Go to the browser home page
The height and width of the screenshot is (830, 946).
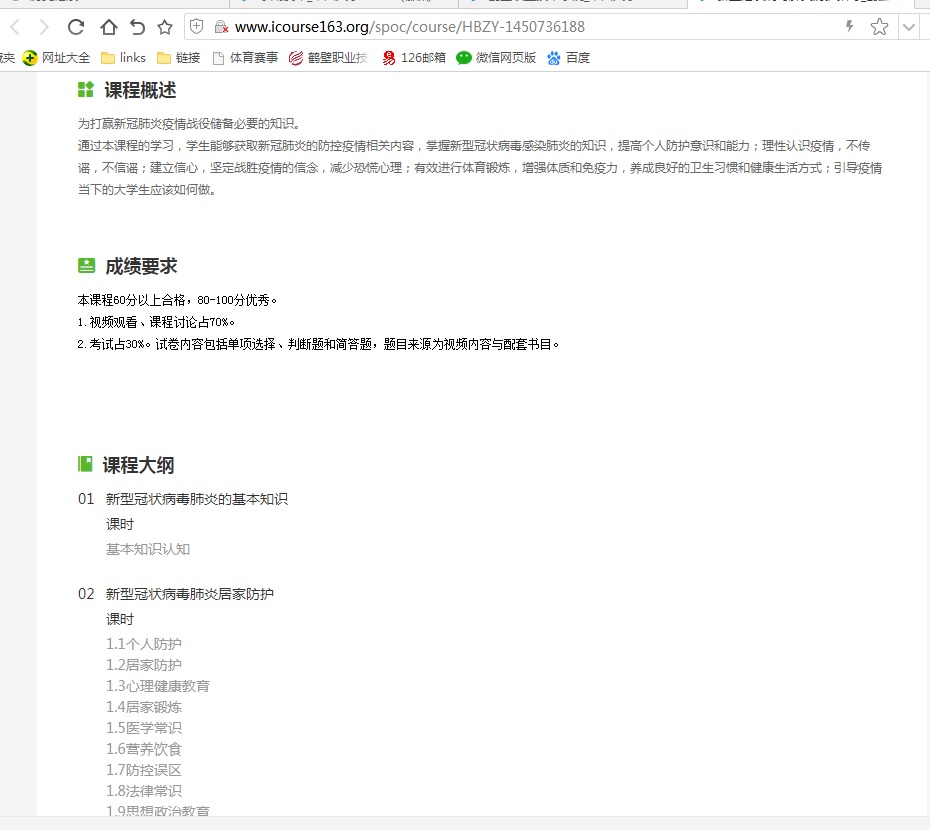pos(108,27)
